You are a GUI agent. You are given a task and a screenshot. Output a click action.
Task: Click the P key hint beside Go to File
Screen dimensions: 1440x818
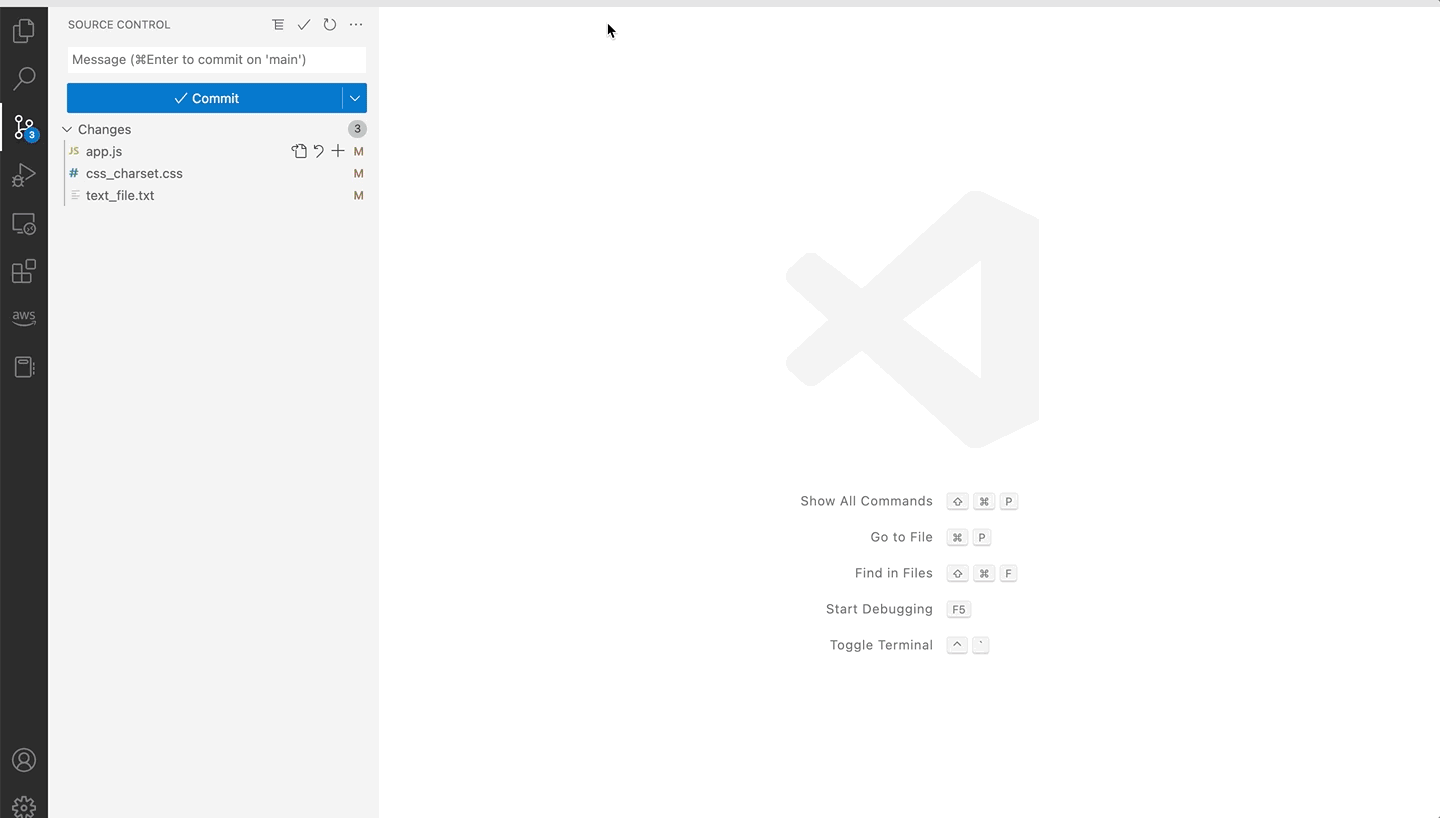point(982,537)
